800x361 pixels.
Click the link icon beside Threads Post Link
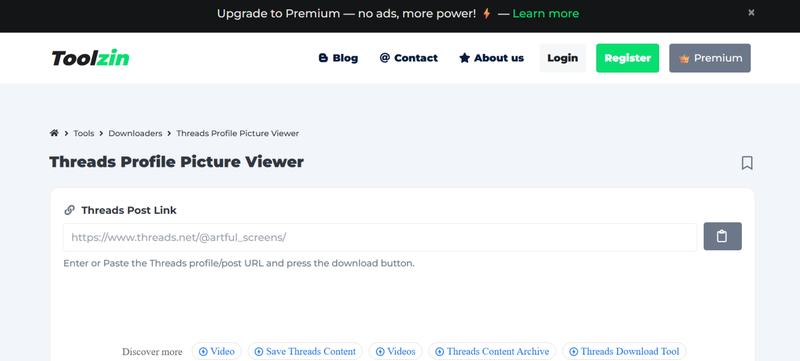coord(69,210)
